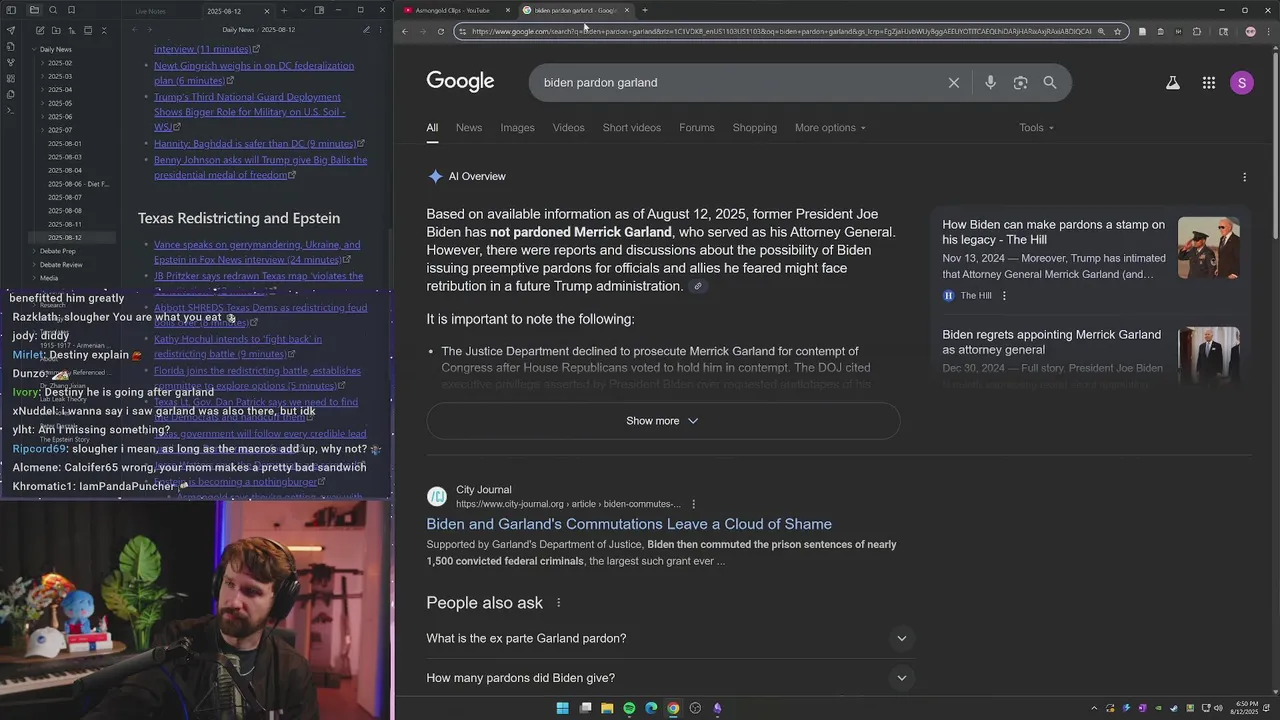Submit search with magnifier icon
This screenshot has height=720, width=1280.
tap(1050, 83)
